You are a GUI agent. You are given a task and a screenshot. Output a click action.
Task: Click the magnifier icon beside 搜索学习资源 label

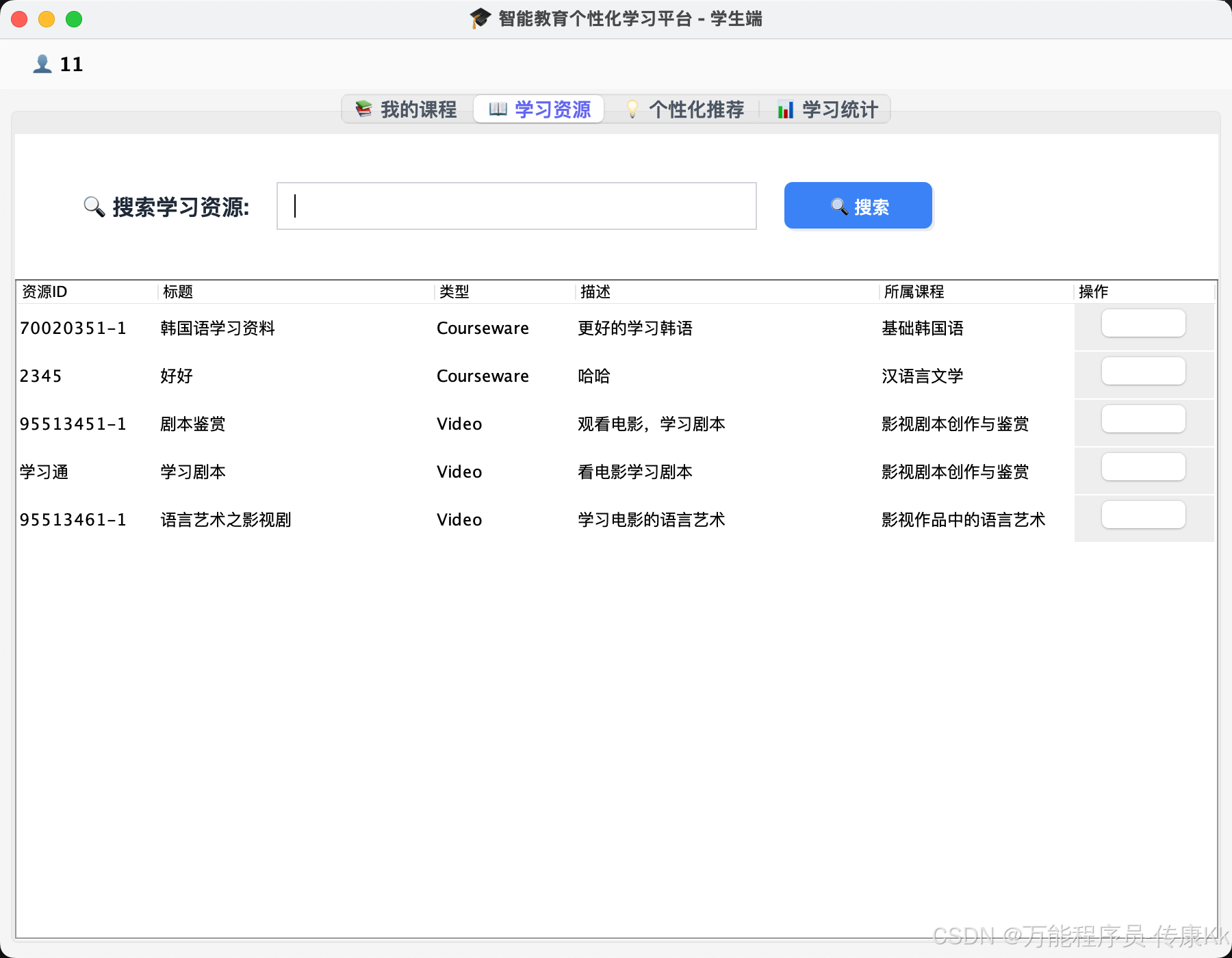94,207
